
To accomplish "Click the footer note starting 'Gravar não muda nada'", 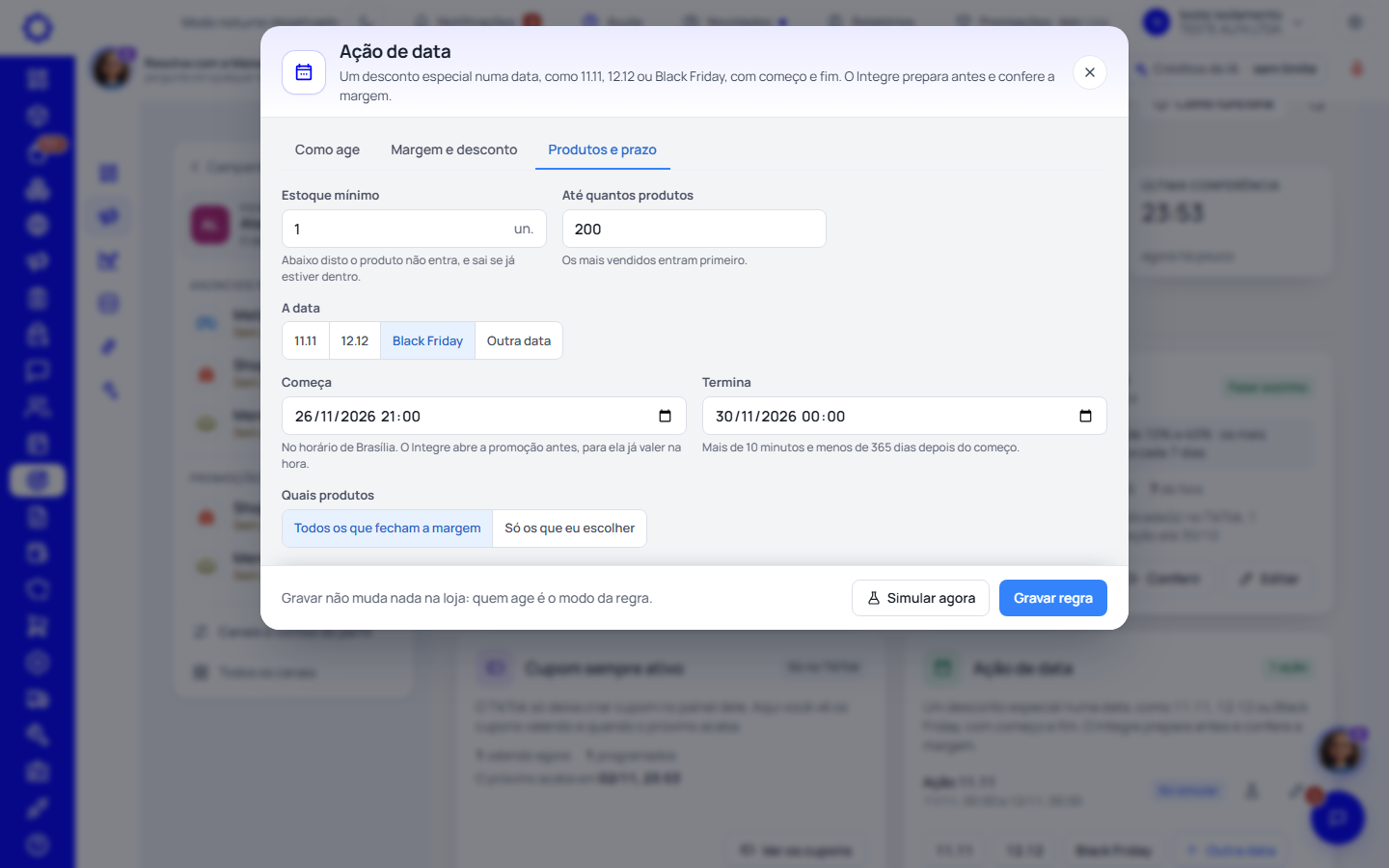I will (467, 598).
